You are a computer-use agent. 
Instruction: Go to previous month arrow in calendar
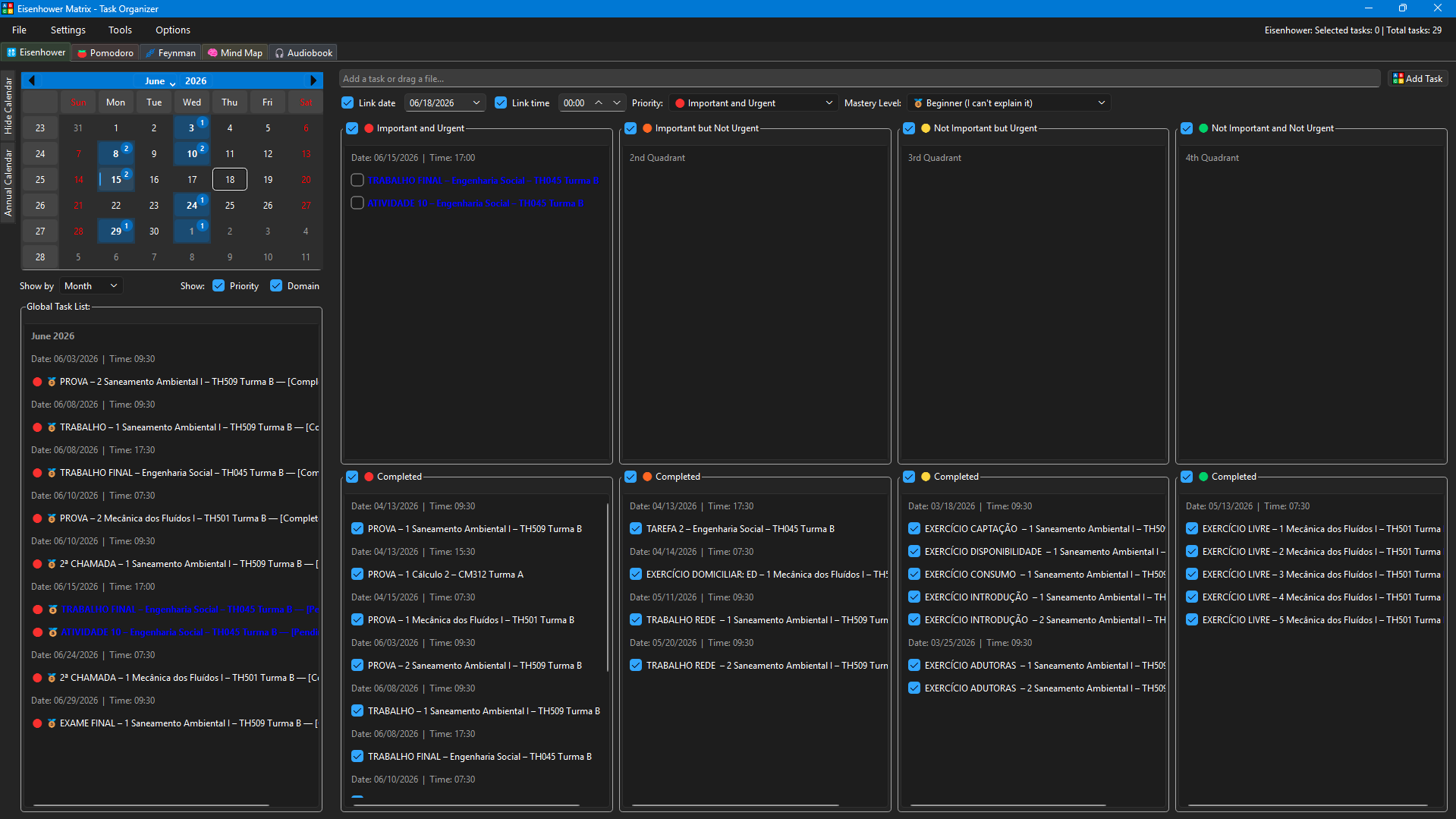[32, 80]
